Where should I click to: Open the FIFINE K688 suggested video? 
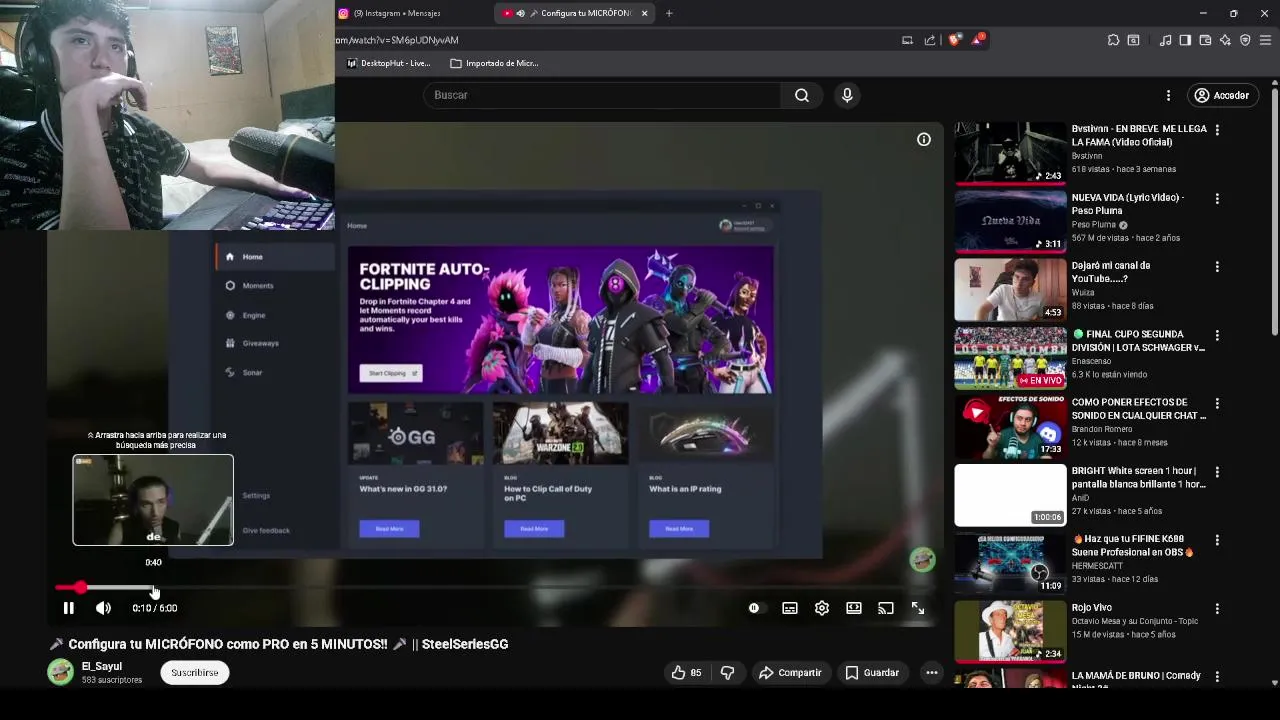[x=1010, y=563]
